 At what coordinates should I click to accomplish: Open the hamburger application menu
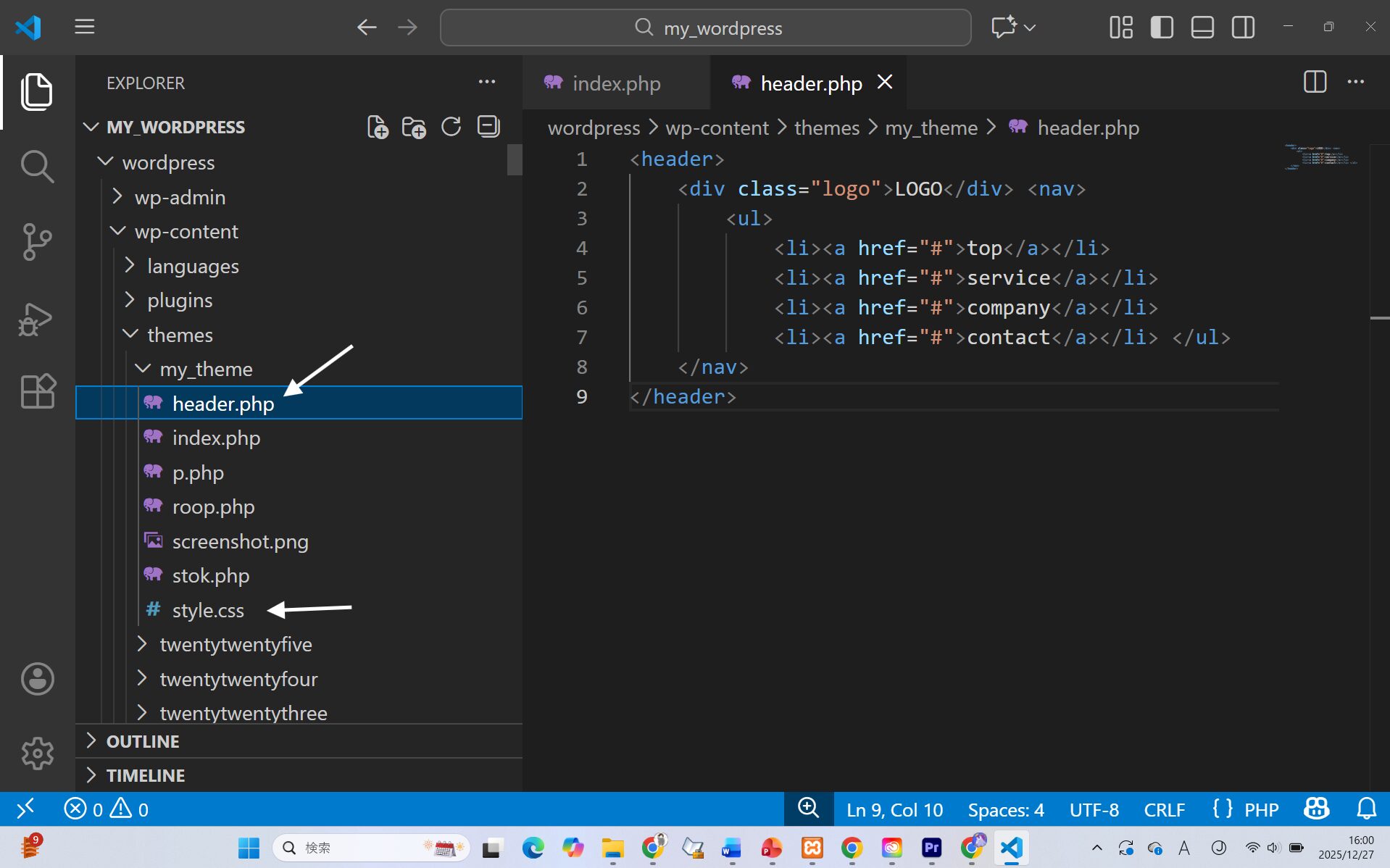[85, 28]
